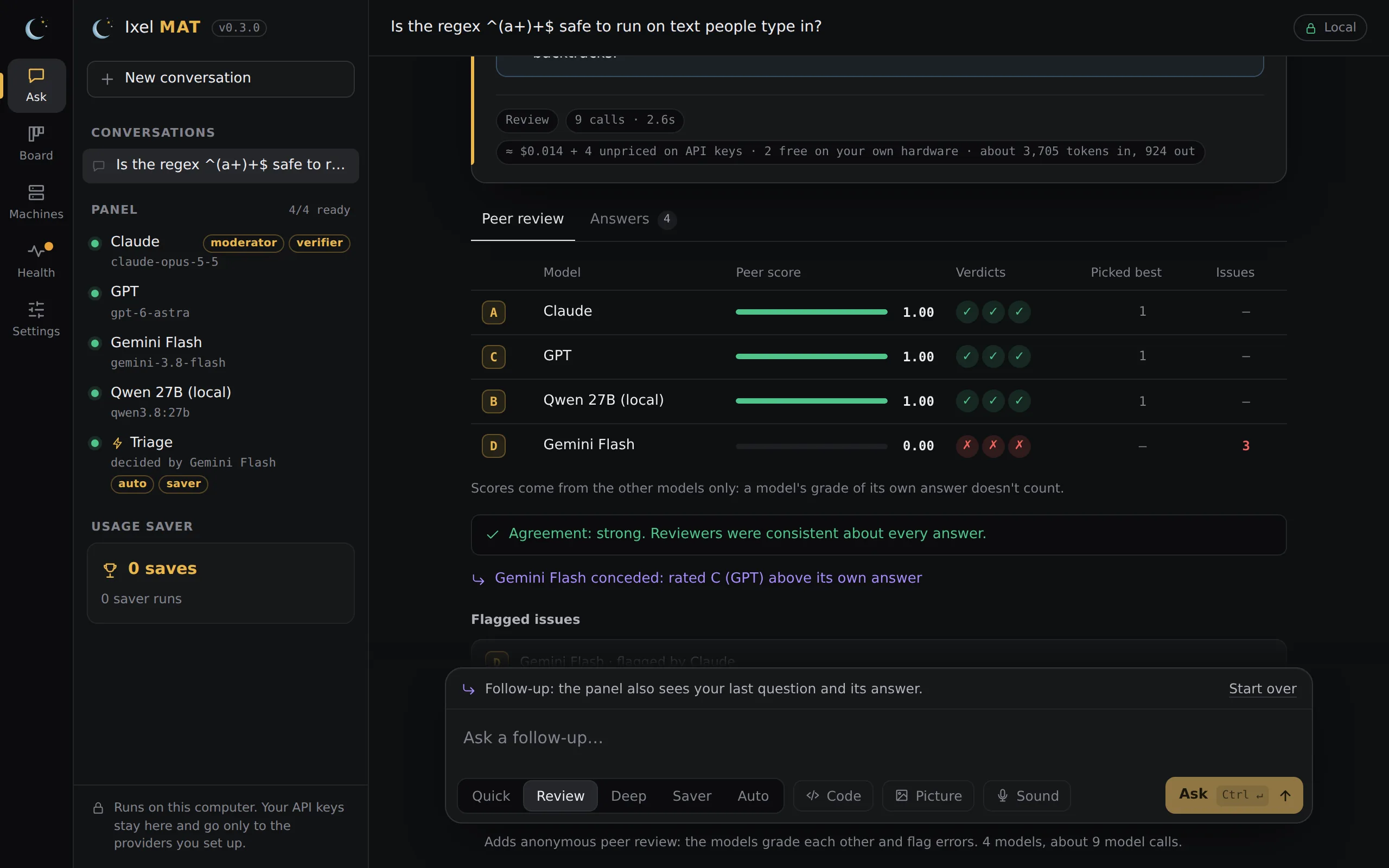Click the Review tag in summary card
The width and height of the screenshot is (1389, 868).
527,120
